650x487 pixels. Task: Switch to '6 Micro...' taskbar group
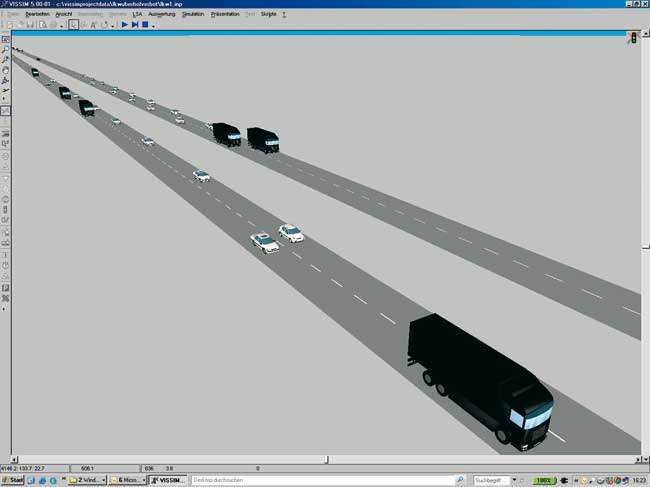128,480
